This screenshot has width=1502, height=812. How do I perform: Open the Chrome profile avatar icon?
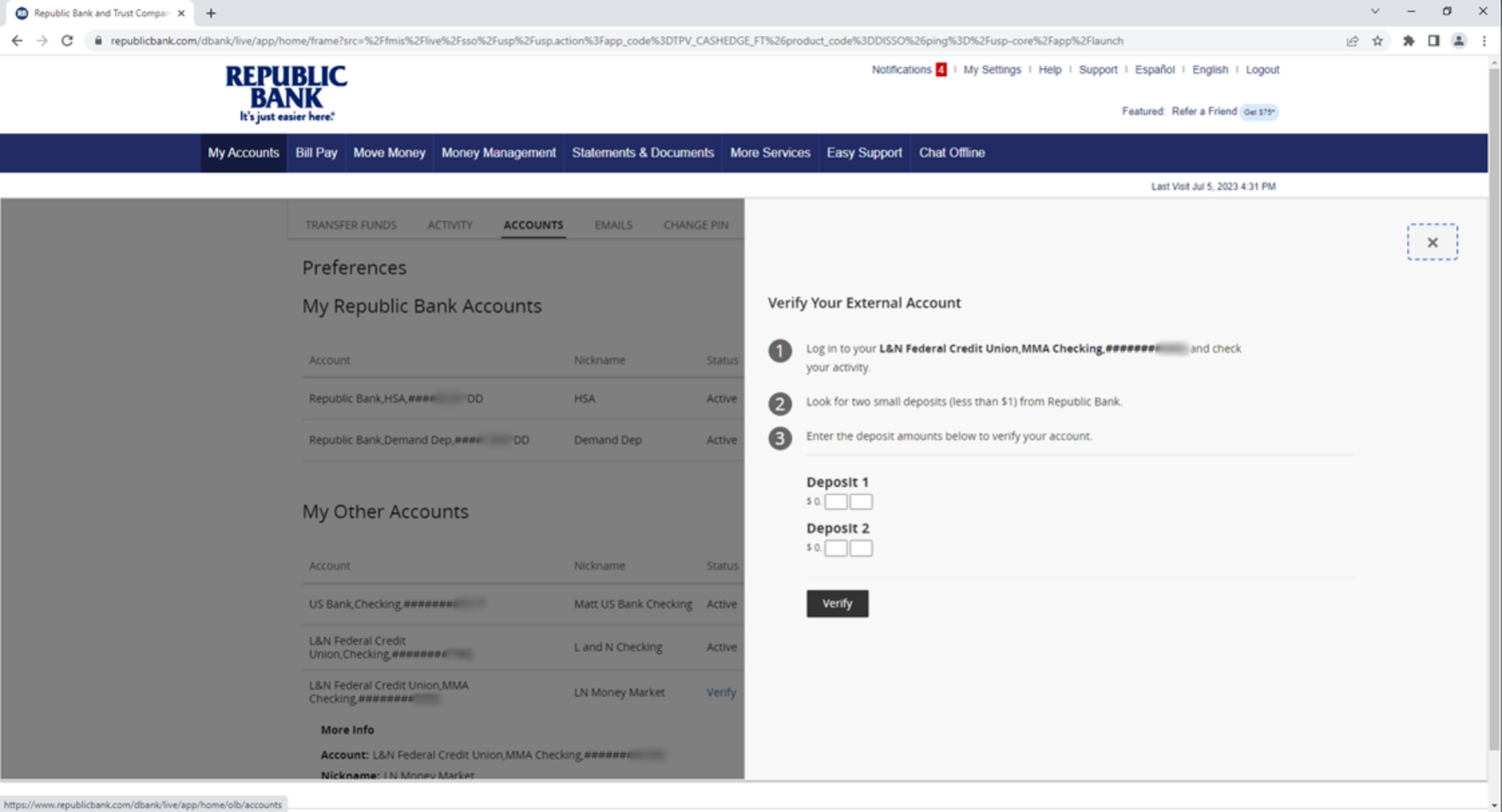(x=1459, y=40)
